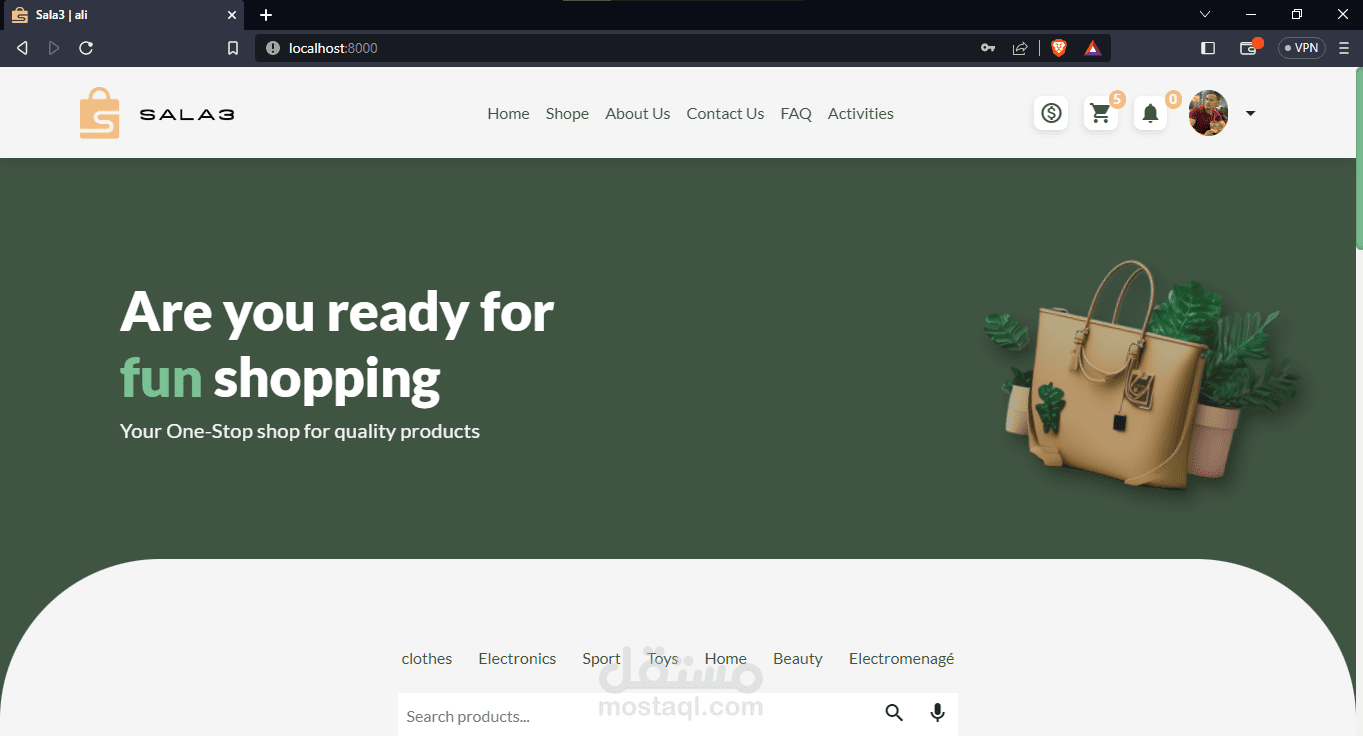This screenshot has height=736, width=1363.
Task: Click the green word "fun"
Action: (161, 378)
